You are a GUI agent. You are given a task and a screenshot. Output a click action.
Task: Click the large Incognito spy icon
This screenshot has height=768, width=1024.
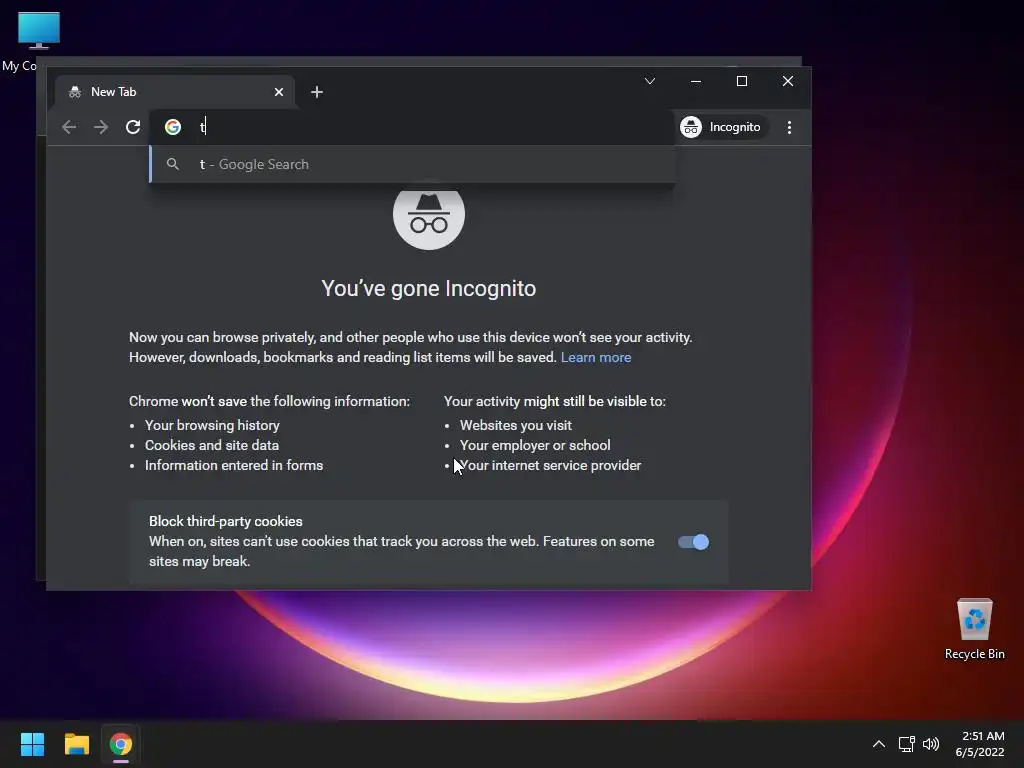(x=429, y=216)
